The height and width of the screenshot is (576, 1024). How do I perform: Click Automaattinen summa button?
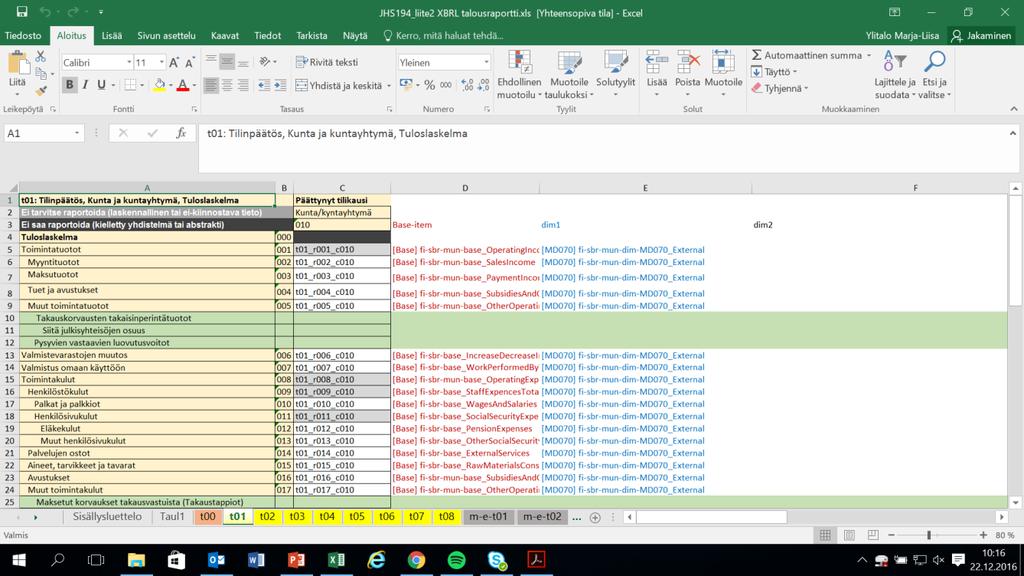click(806, 56)
